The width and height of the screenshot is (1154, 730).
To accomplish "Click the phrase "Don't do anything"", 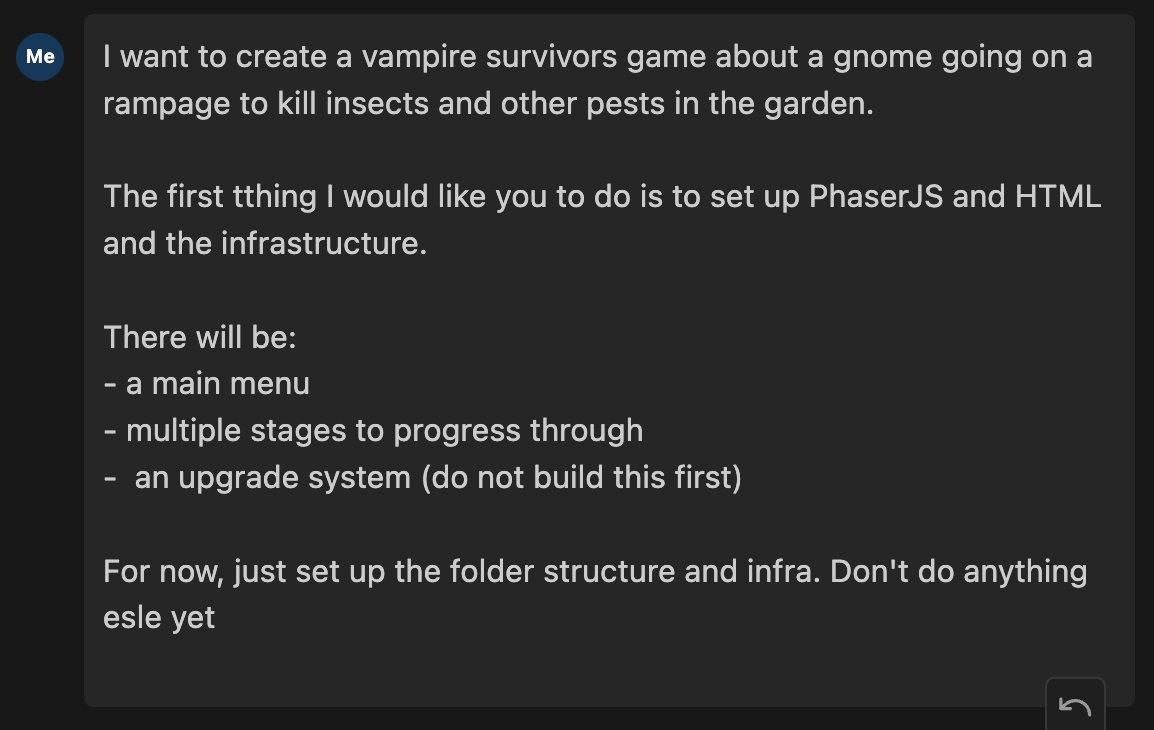I will (958, 572).
